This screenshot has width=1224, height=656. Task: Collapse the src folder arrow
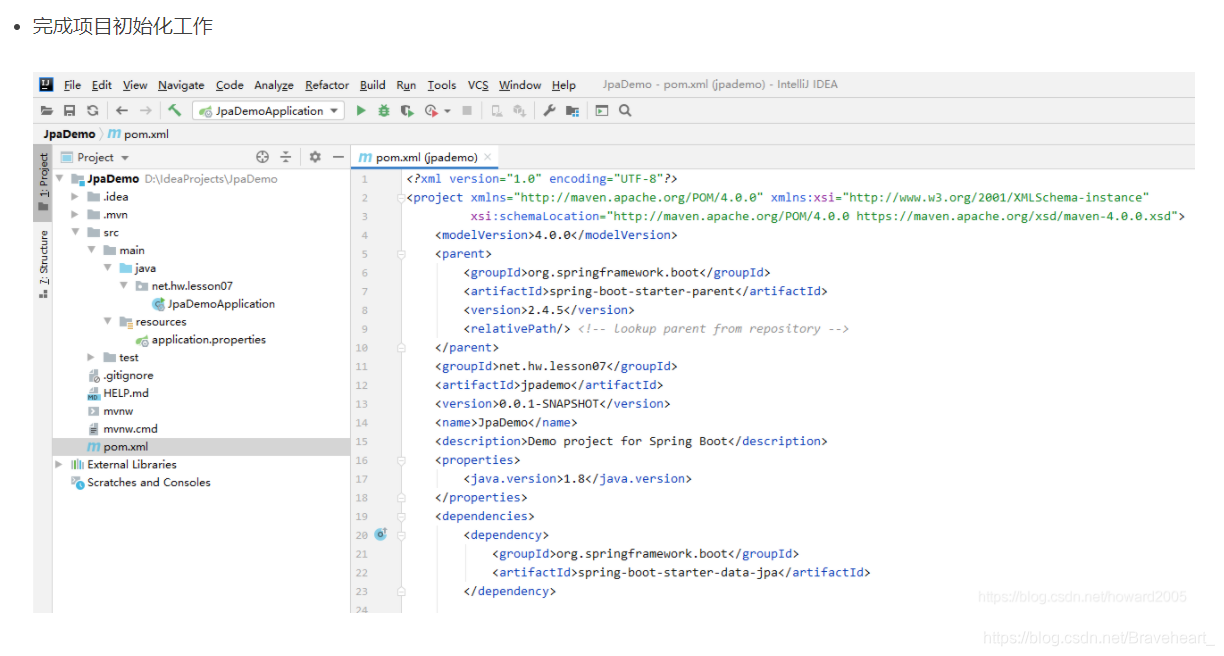(76, 233)
